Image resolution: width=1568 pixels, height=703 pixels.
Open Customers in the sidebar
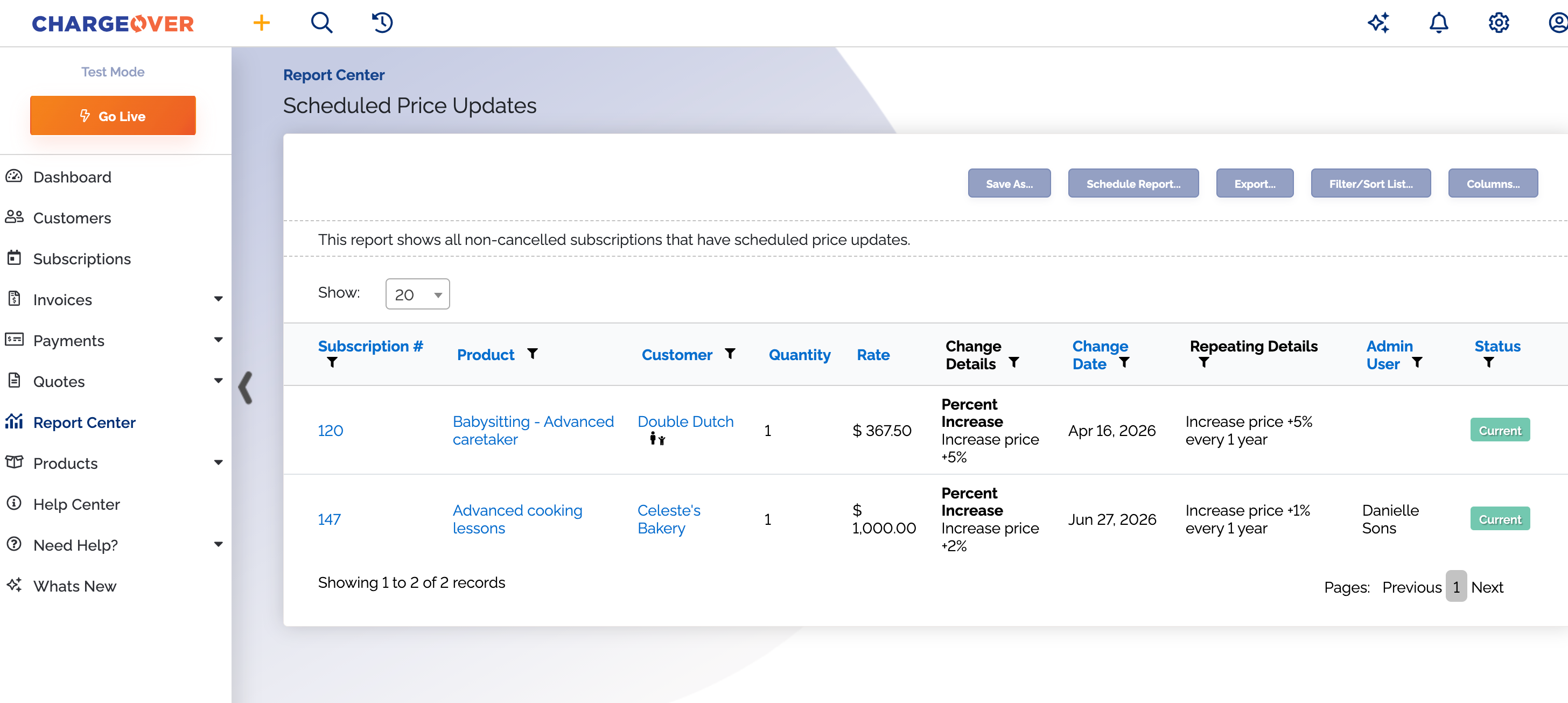click(72, 218)
